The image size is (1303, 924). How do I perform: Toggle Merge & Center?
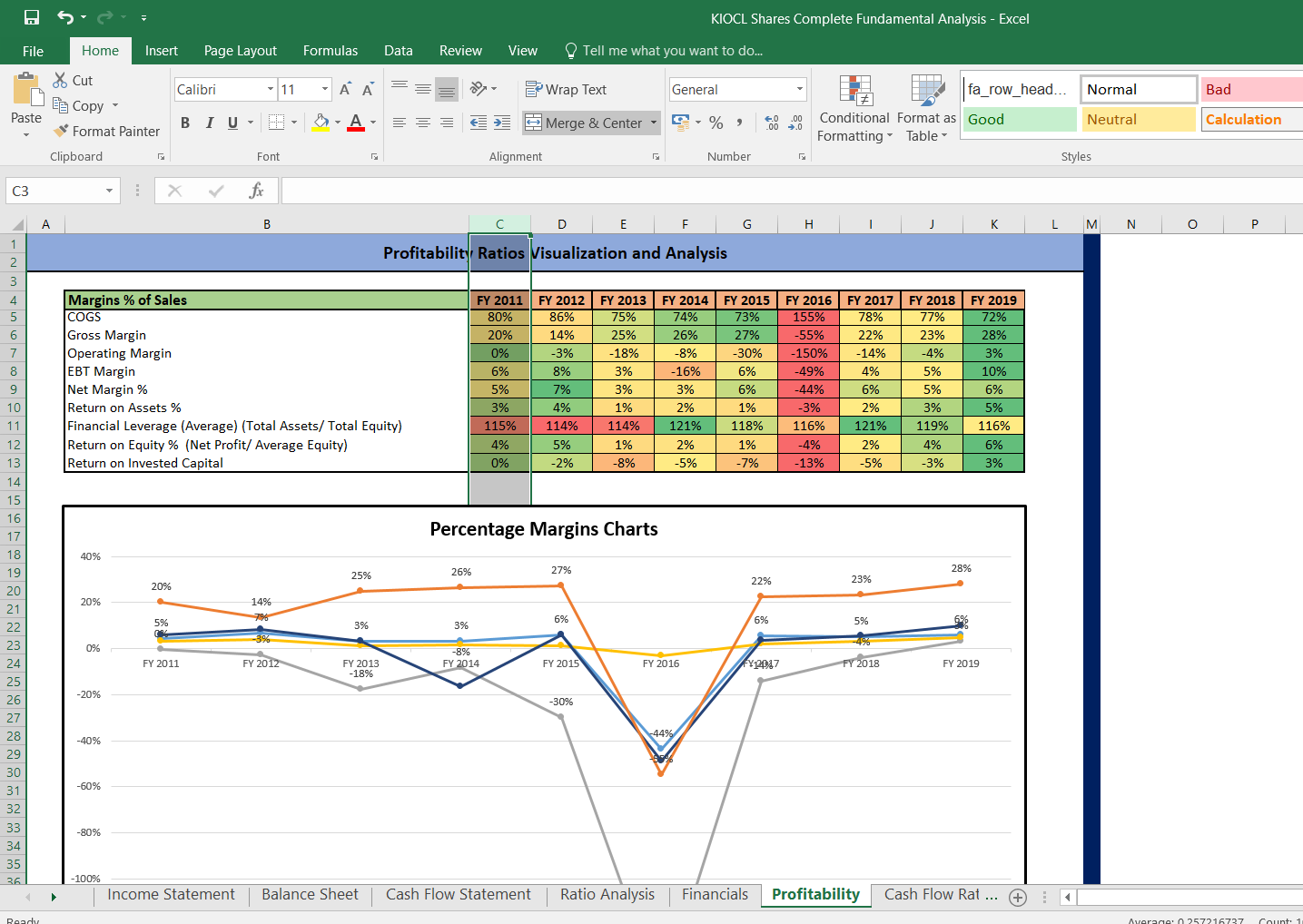pyautogui.click(x=584, y=123)
